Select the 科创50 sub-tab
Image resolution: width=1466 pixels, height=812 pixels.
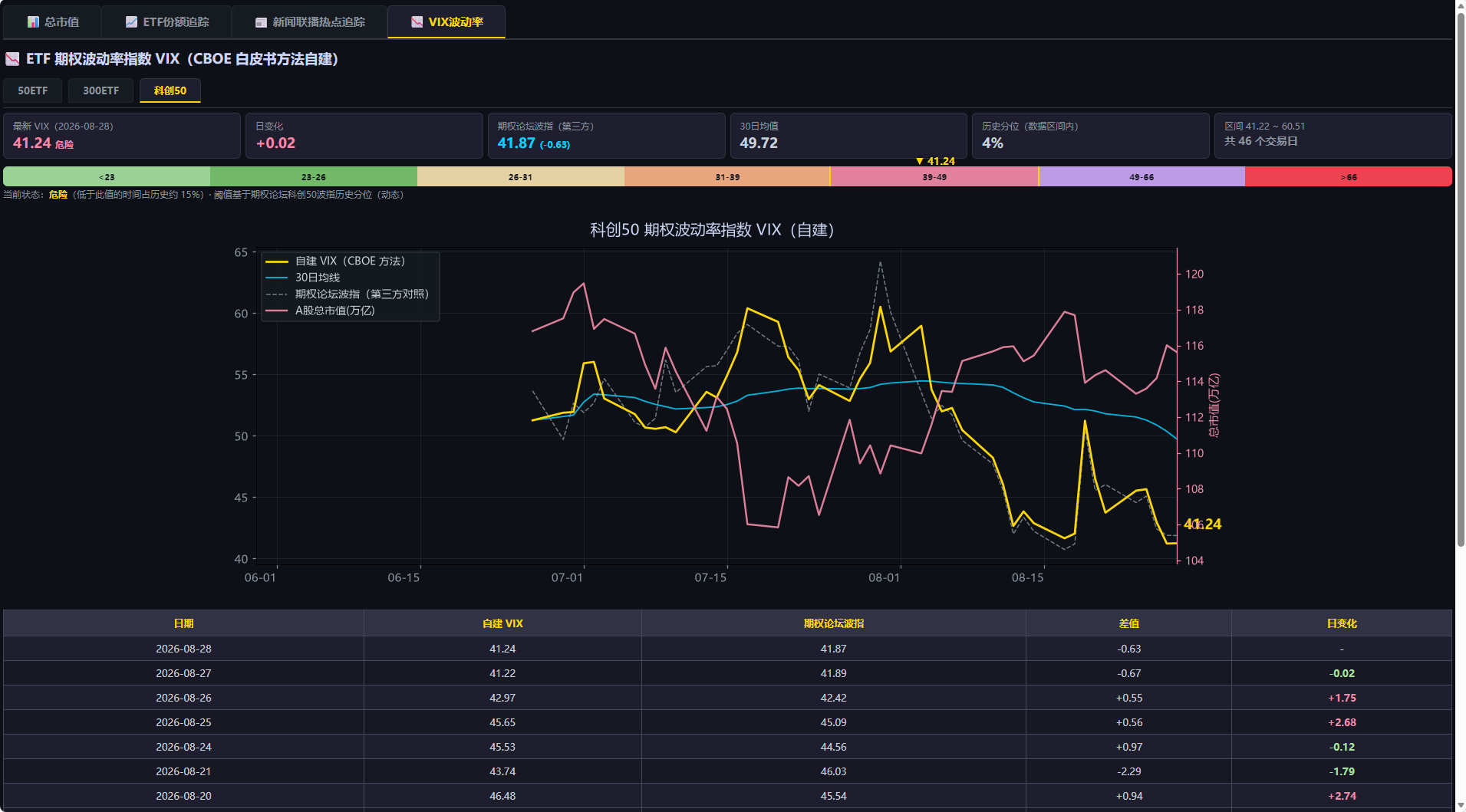pyautogui.click(x=170, y=90)
